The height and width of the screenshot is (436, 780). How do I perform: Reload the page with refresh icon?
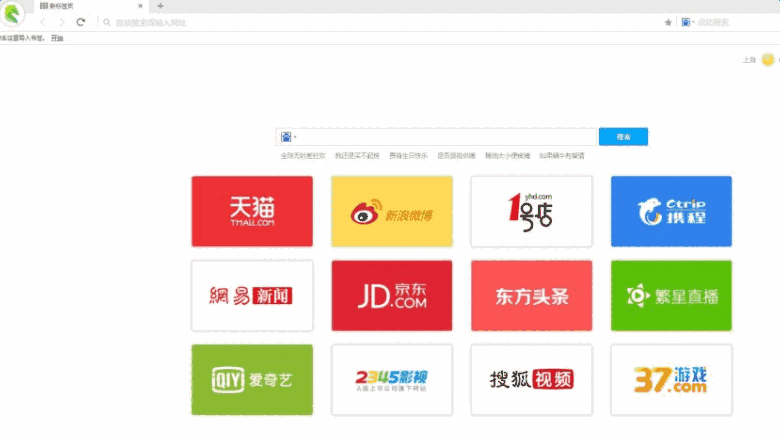coord(81,22)
